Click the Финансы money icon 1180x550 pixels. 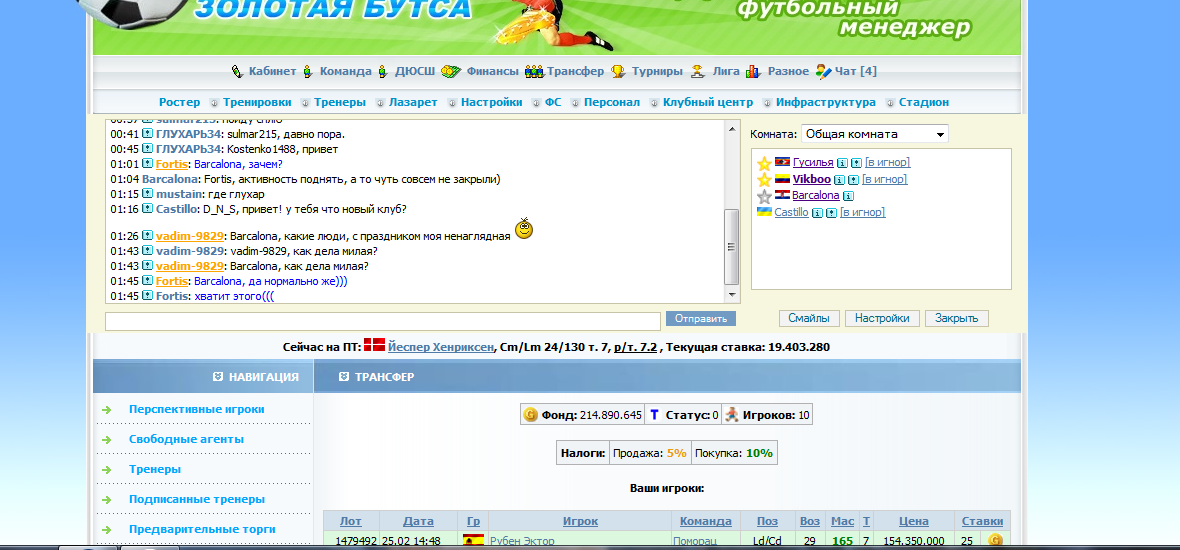click(x=450, y=71)
